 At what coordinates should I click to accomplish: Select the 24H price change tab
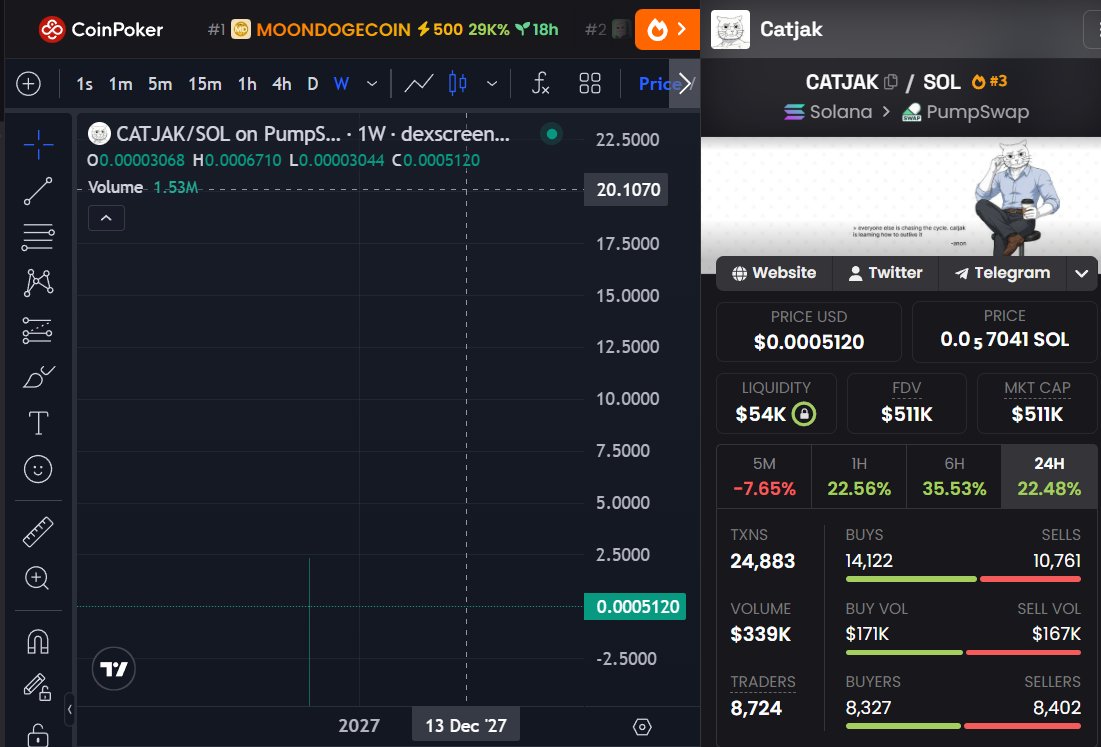1049,476
